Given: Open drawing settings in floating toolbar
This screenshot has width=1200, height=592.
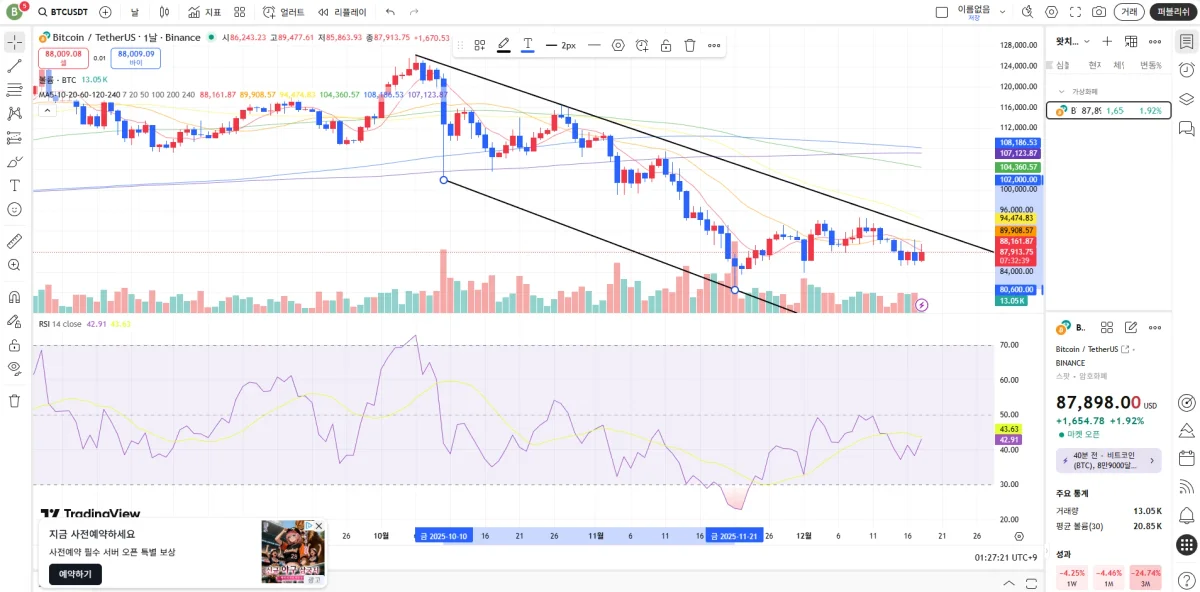Looking at the screenshot, I should (618, 45).
